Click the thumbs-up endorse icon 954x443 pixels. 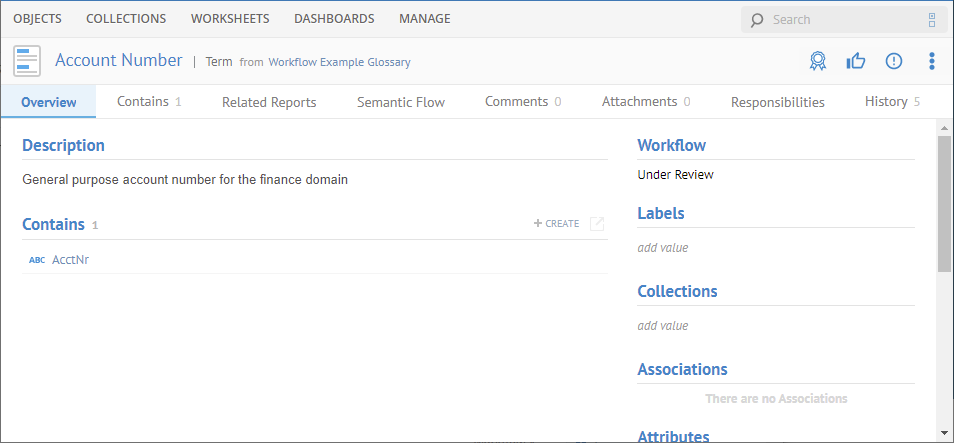[856, 61]
